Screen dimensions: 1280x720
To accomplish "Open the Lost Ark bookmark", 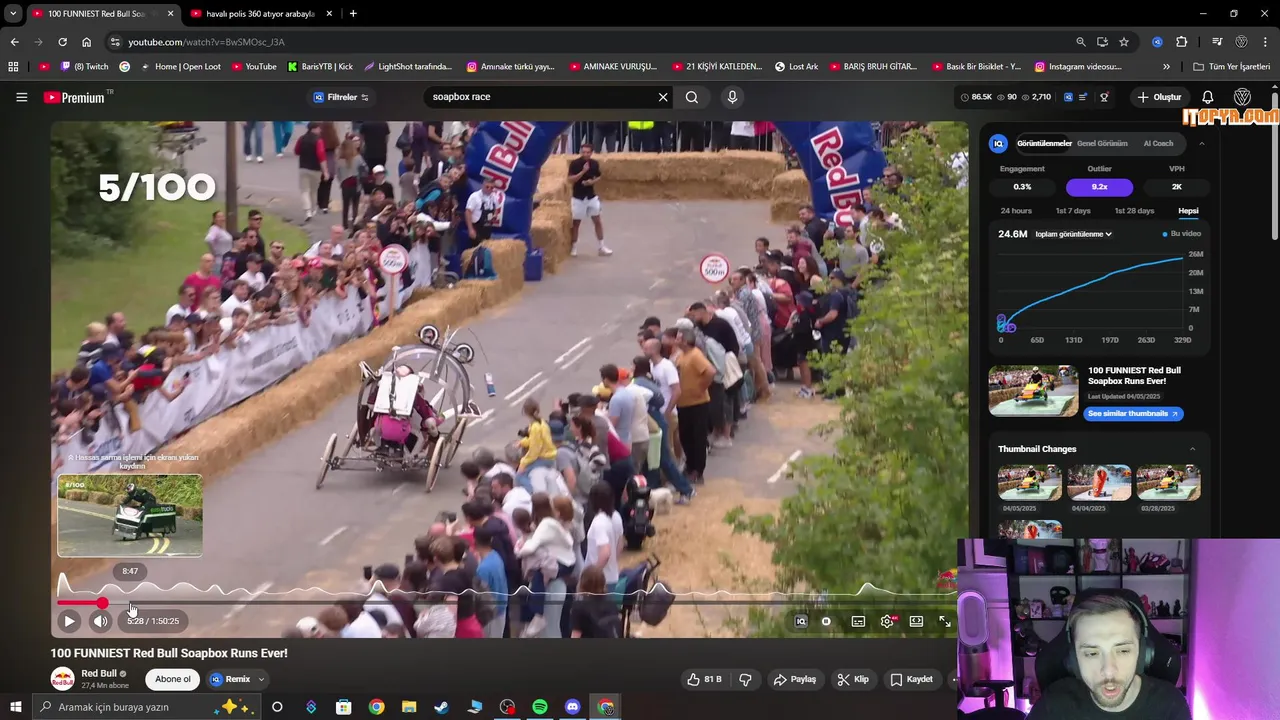I will (x=796, y=67).
